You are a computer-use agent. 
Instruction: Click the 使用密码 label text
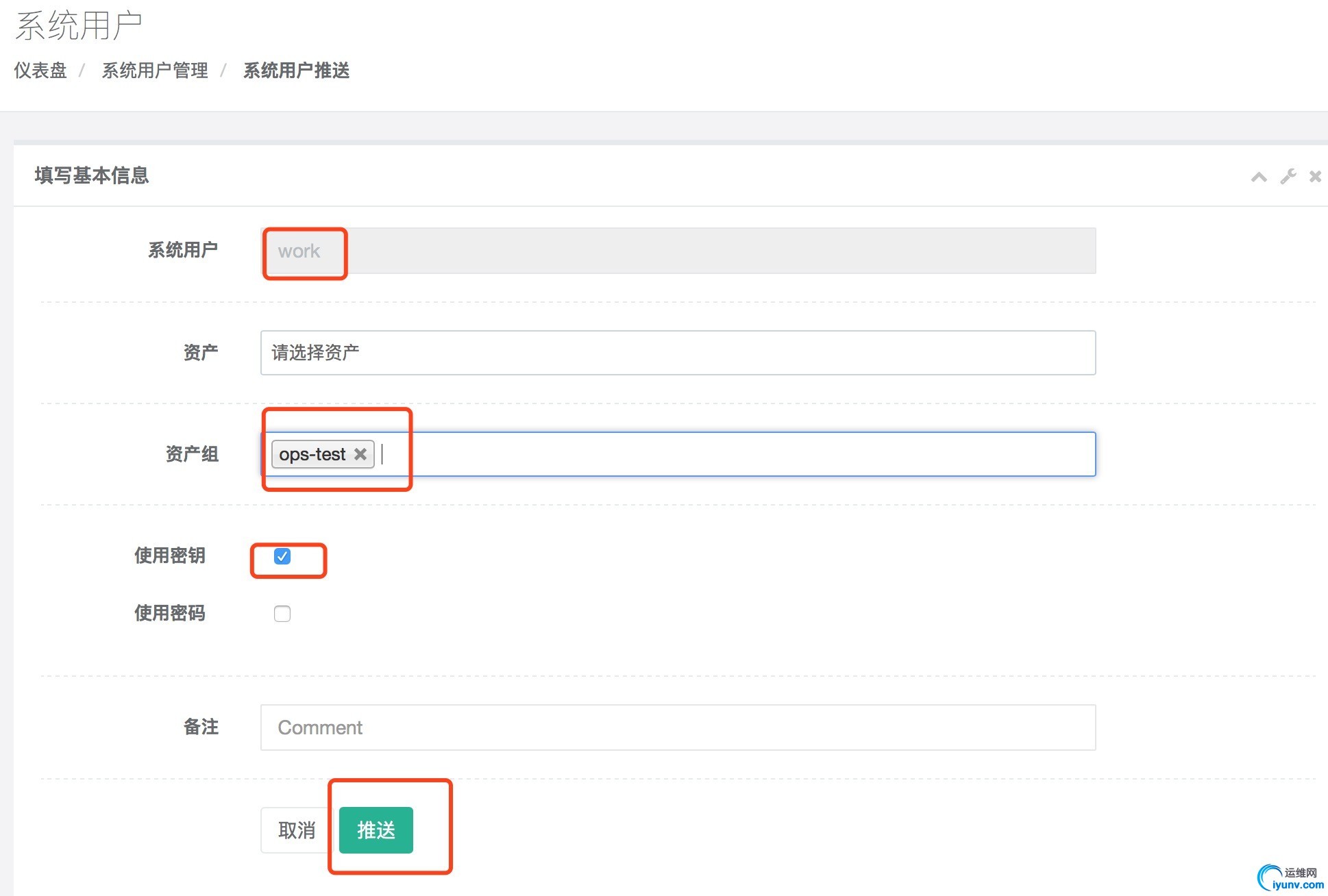170,613
